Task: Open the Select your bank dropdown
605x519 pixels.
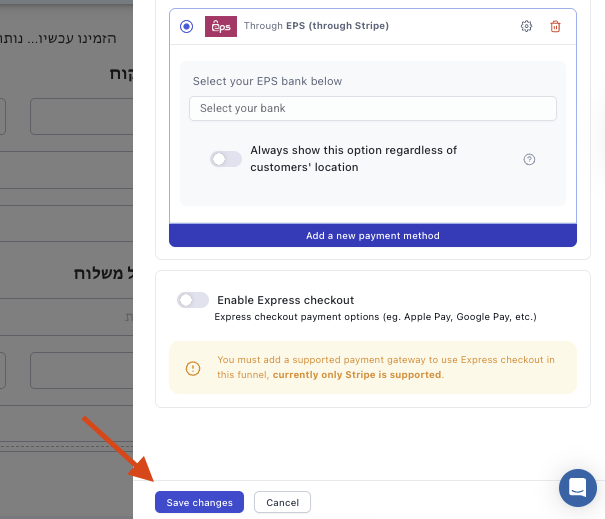Action: 372,108
